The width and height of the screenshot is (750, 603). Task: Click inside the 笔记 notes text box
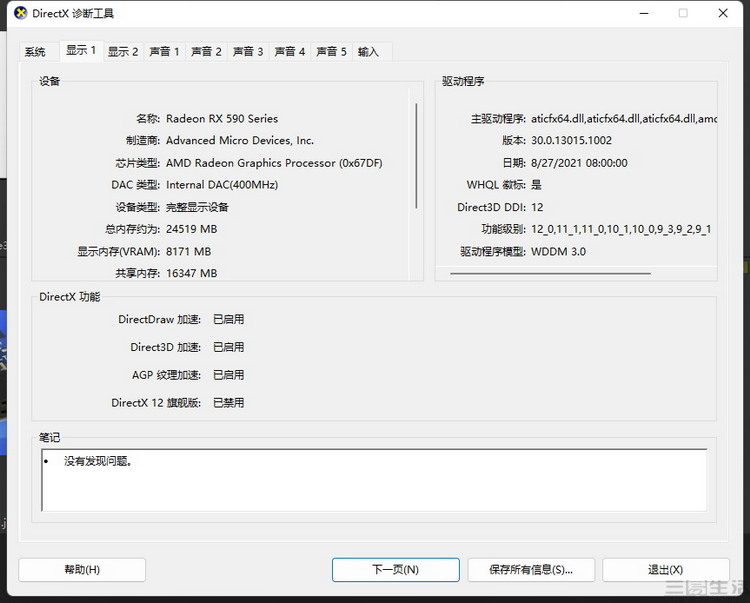[374, 480]
